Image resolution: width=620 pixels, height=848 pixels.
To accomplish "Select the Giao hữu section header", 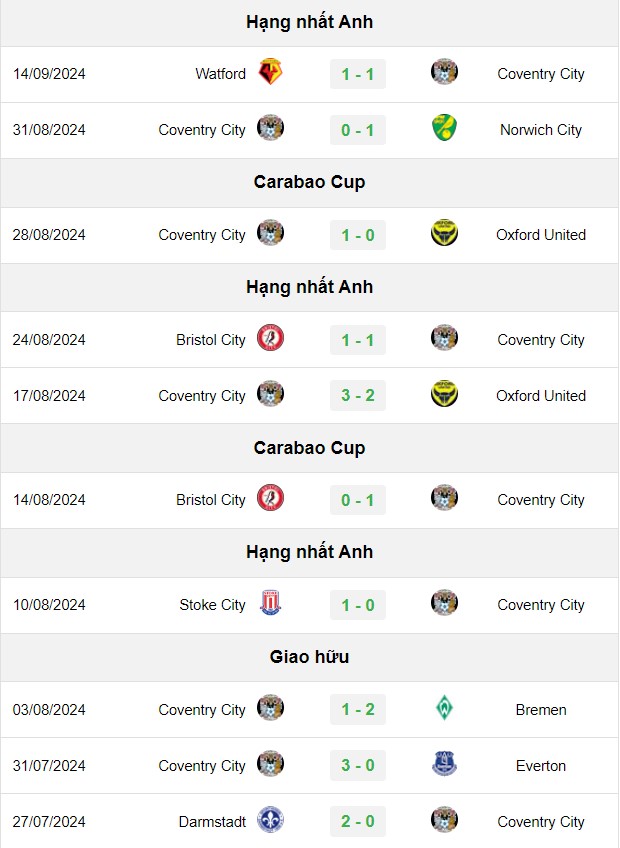I will pyautogui.click(x=309, y=657).
